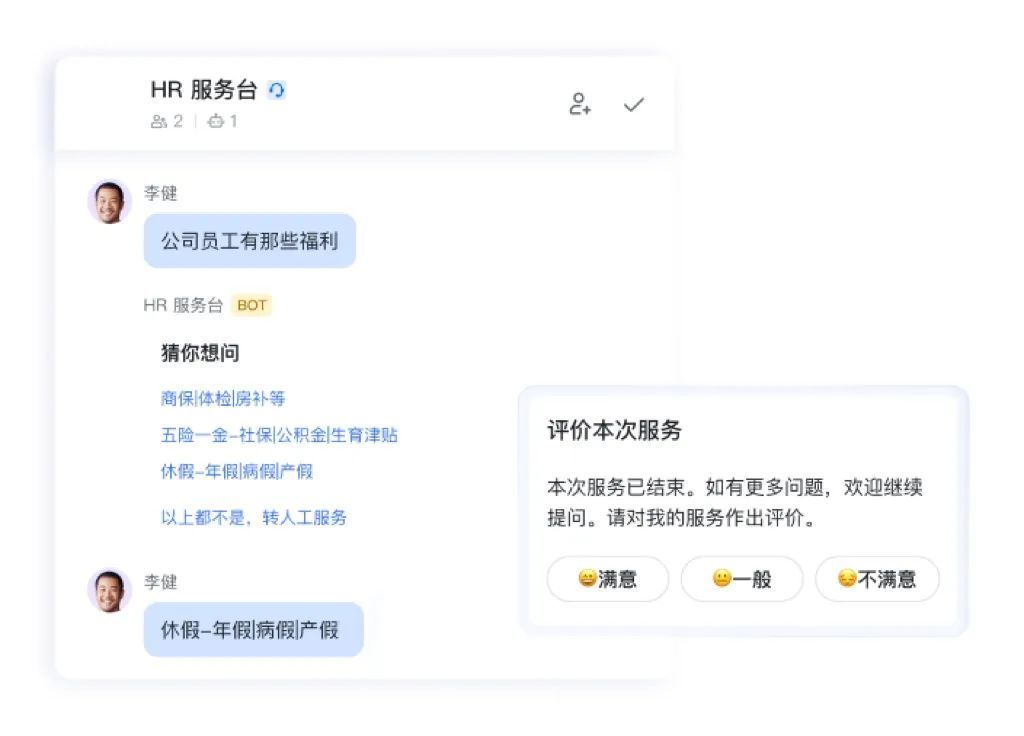
Task: Rate the service as 一般
Action: (741, 579)
